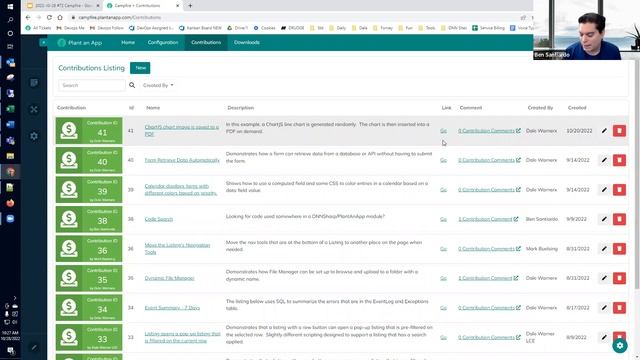Open Word from the Windows taskbar

10,124
